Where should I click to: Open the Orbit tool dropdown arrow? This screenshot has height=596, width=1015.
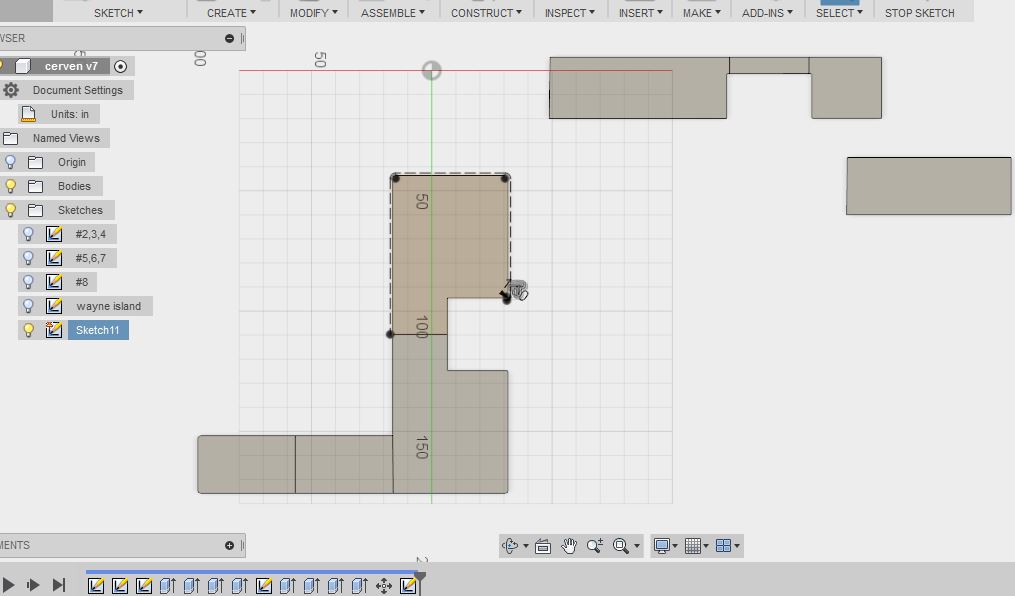coord(525,546)
